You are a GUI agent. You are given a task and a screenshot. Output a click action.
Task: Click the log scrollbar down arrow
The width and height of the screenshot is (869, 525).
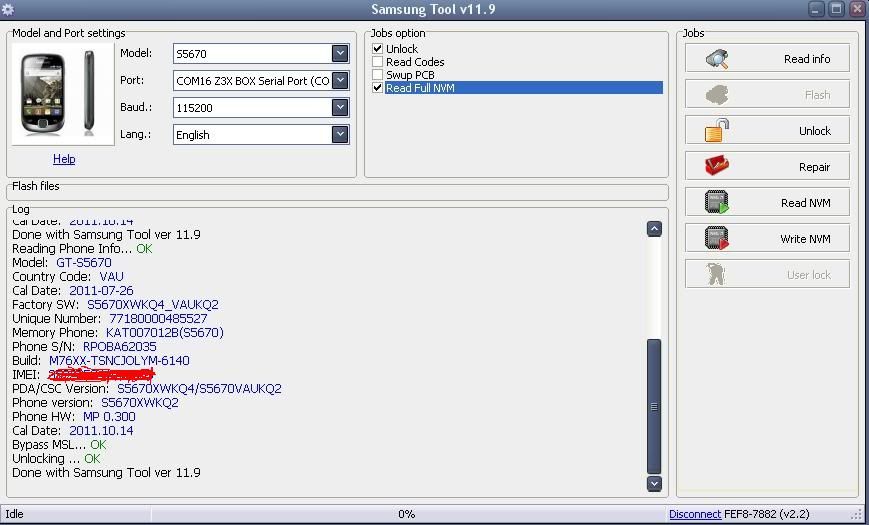[x=654, y=483]
